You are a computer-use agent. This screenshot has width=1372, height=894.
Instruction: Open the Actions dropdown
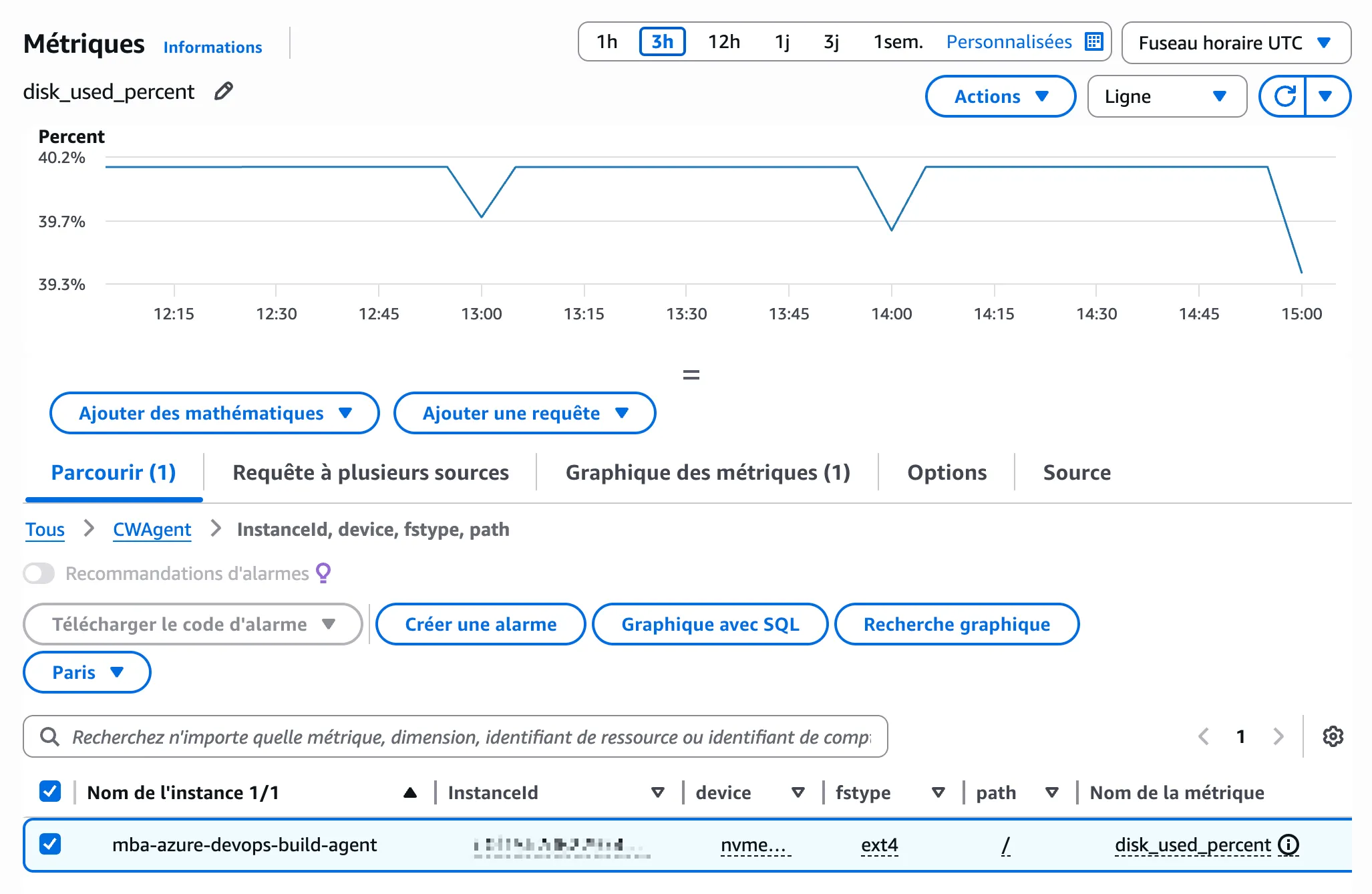click(x=1000, y=96)
